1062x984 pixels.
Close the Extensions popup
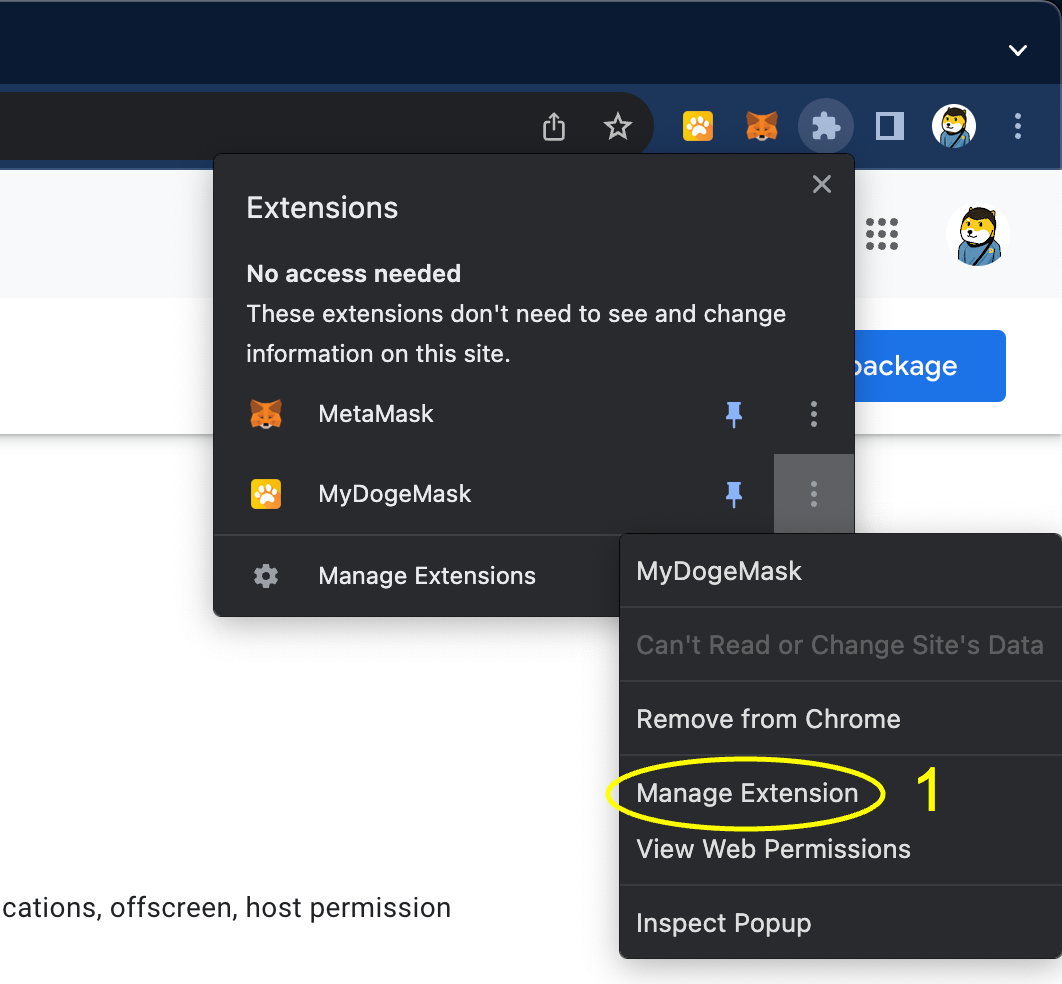click(822, 184)
